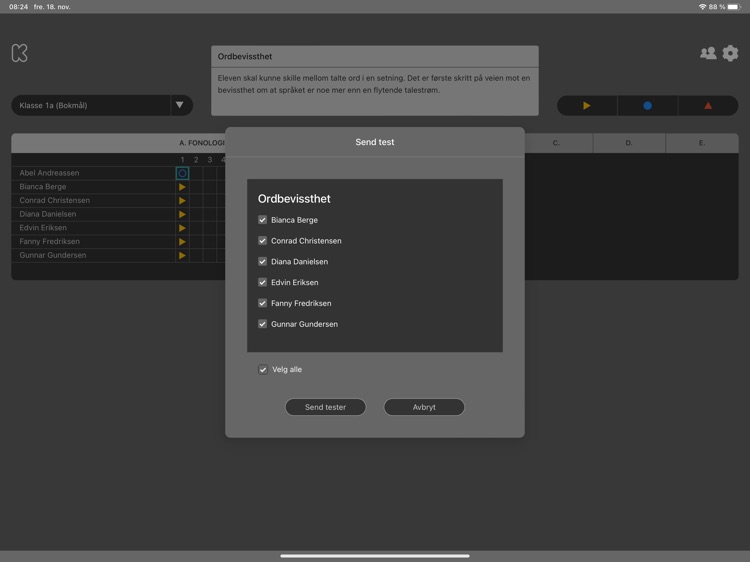The image size is (750, 562).
Task: Uncheck Conrad Christensen in the dialog
Action: [262, 241]
